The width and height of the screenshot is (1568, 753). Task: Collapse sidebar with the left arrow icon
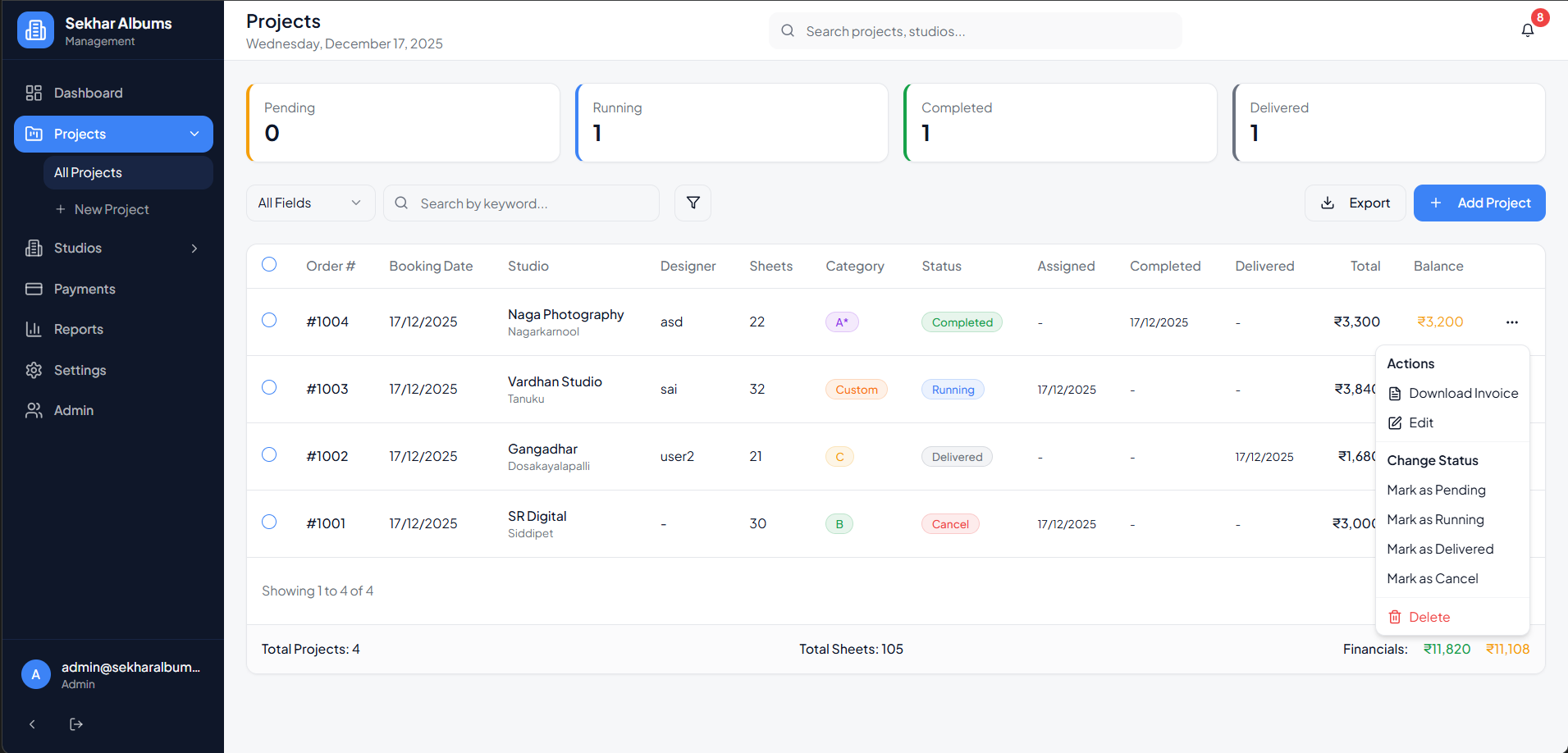[x=32, y=724]
